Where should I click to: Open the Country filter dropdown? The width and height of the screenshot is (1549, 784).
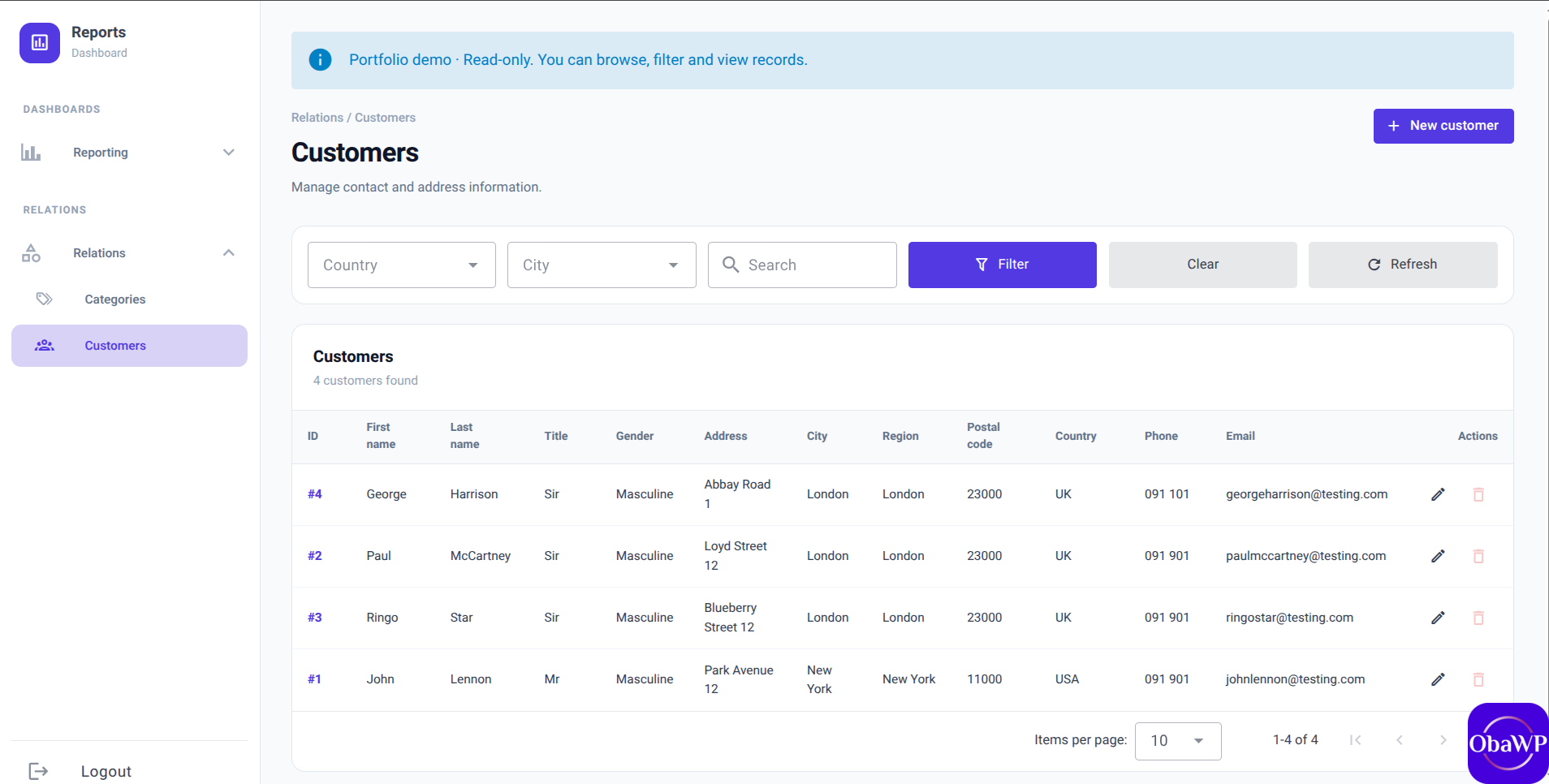click(402, 265)
